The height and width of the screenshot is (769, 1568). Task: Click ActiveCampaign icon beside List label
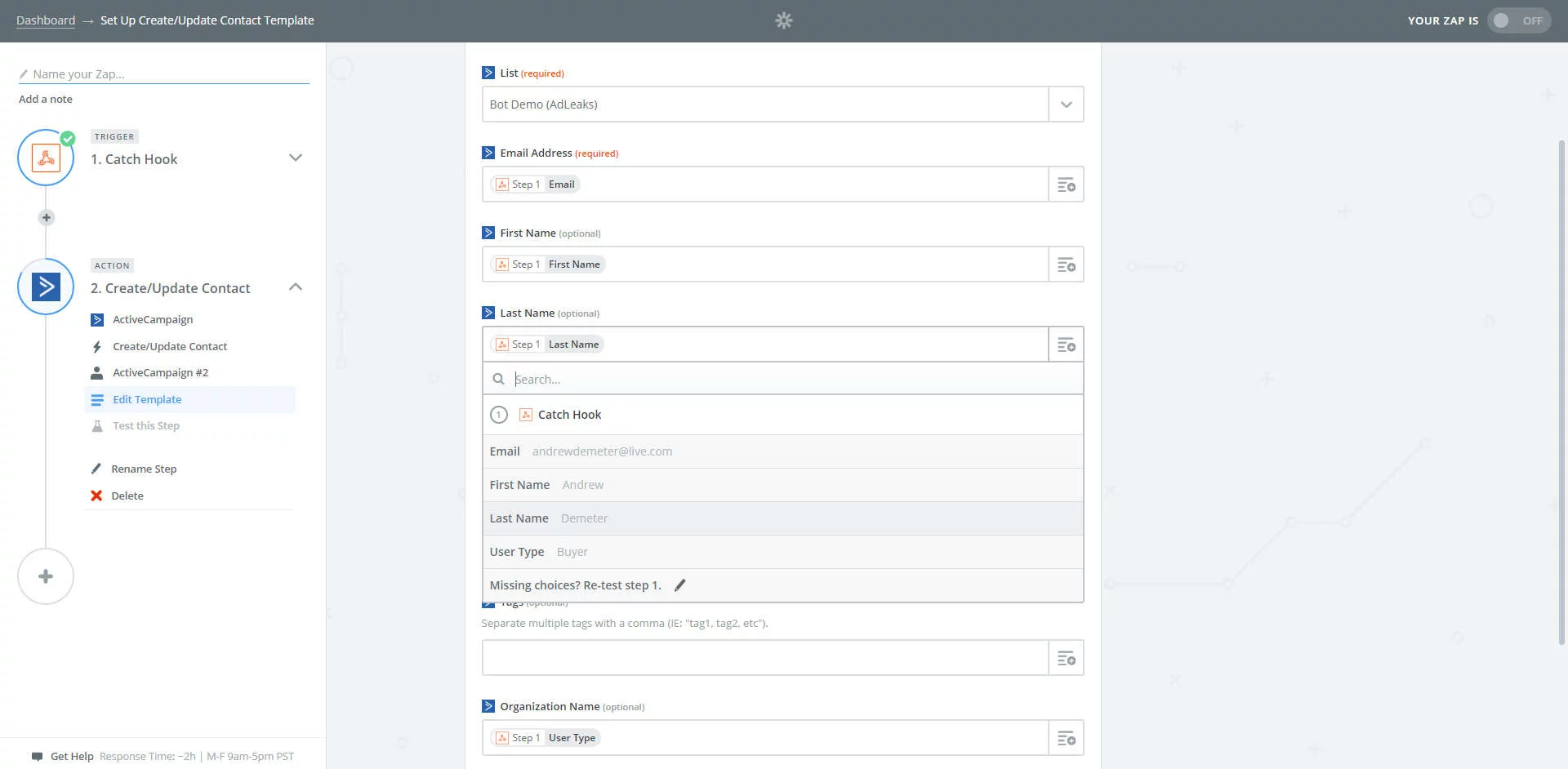pos(488,73)
